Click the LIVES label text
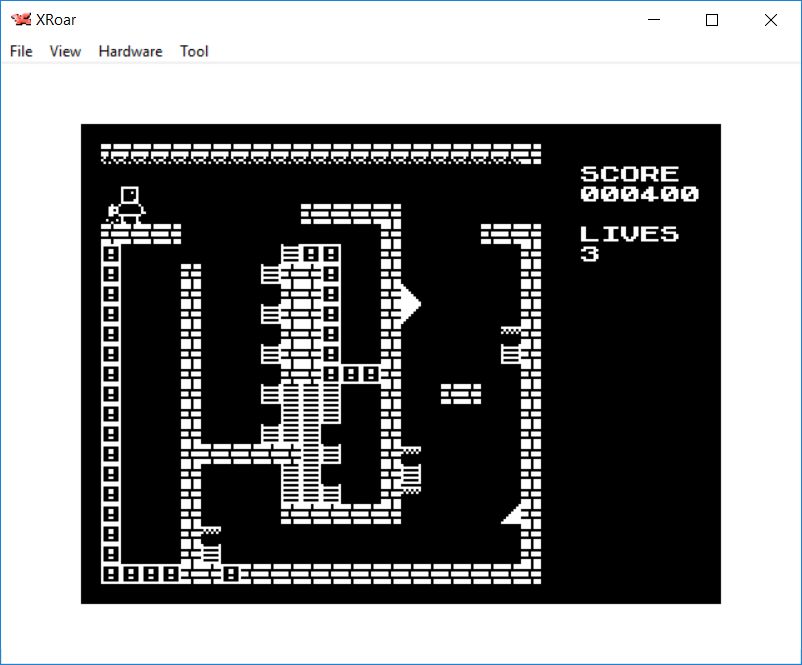 (629, 234)
